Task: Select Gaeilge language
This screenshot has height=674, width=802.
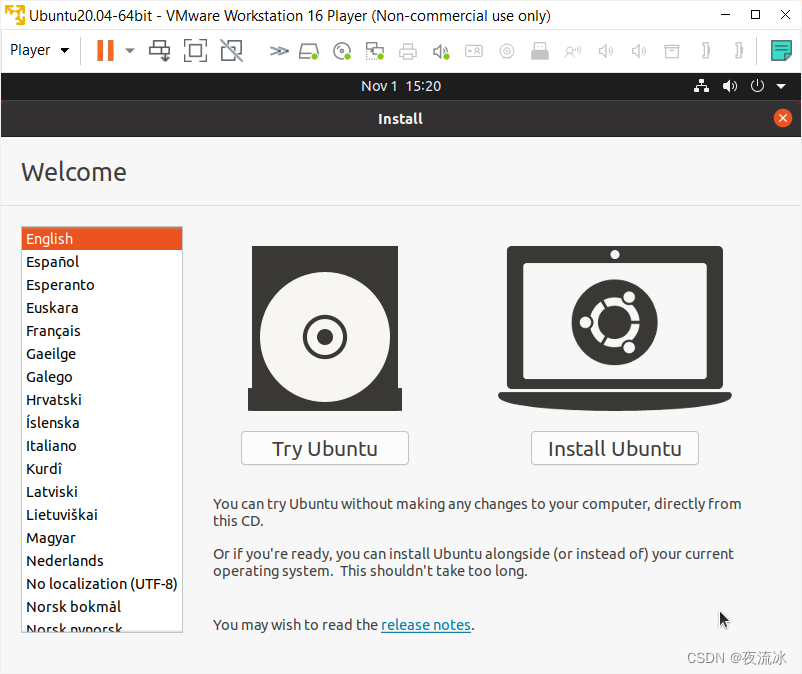Action: pos(102,354)
